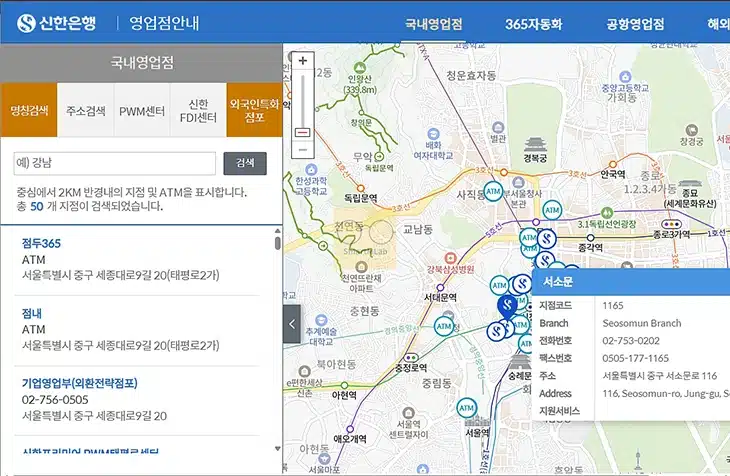Click the 경복궁 palace icon

coord(535,144)
